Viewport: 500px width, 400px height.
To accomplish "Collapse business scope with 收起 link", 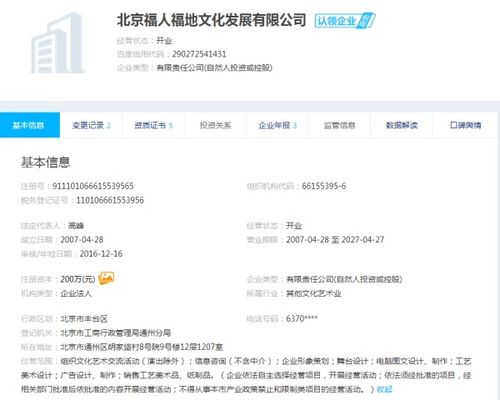I will tap(384, 389).
